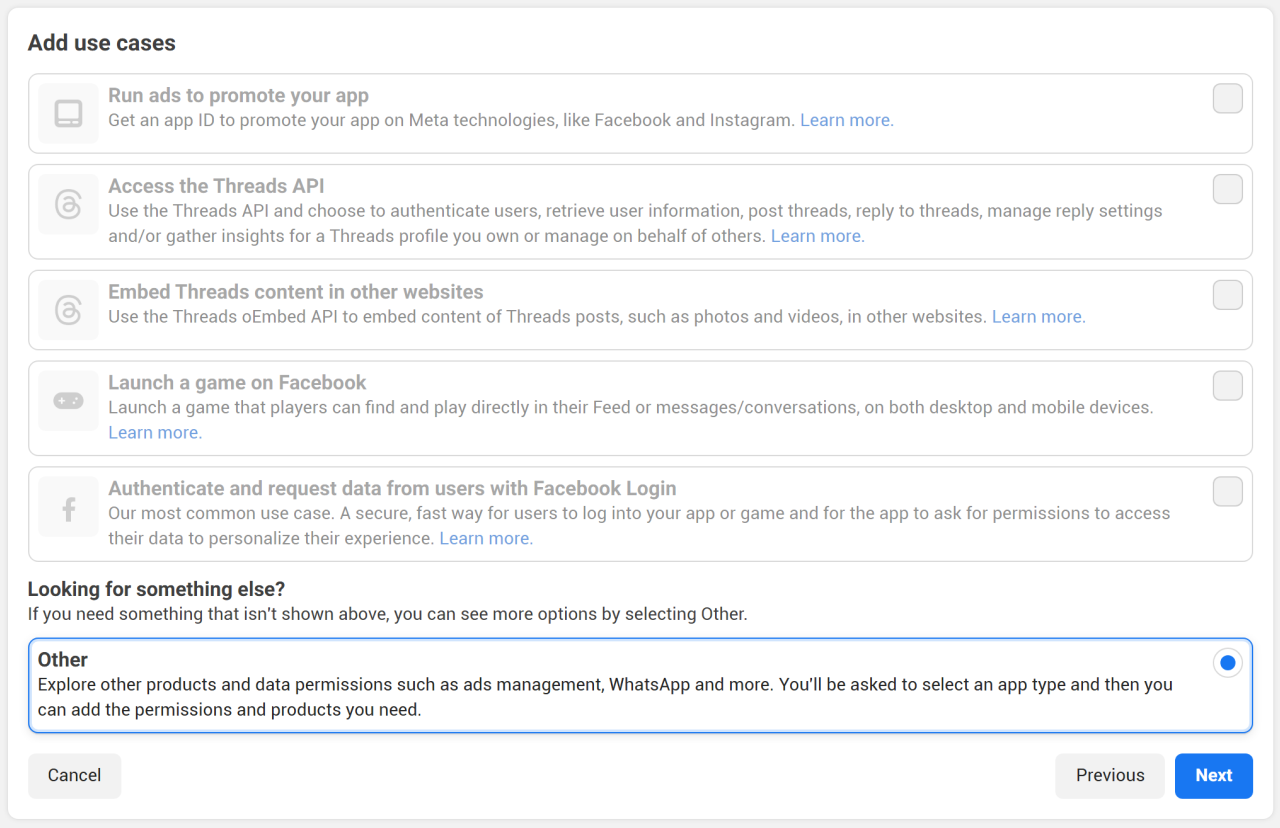Go back with the Previous button

[1110, 776]
